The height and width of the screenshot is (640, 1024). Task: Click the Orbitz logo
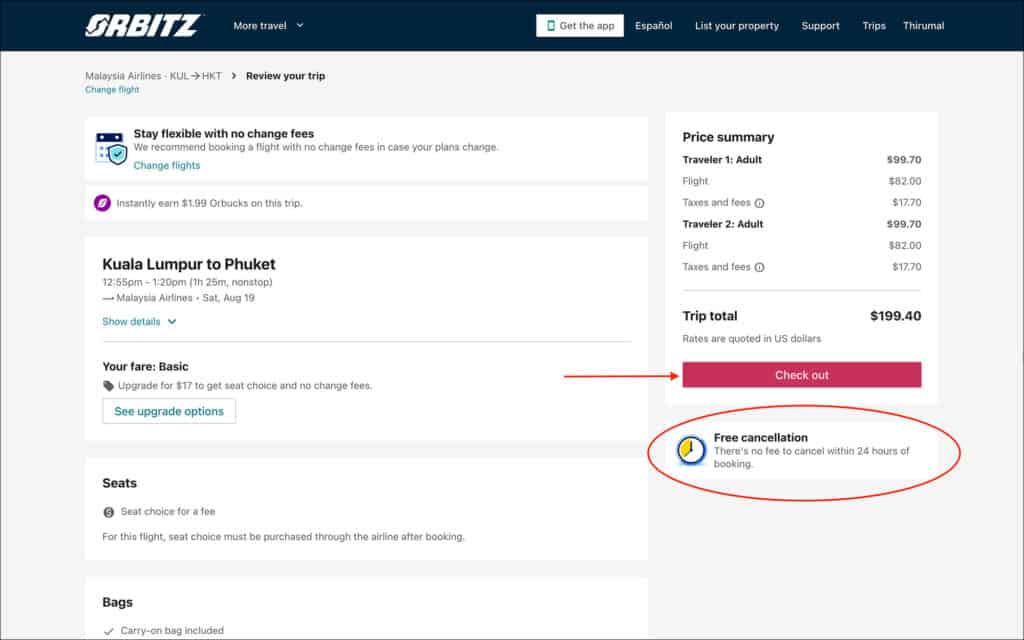pos(142,25)
